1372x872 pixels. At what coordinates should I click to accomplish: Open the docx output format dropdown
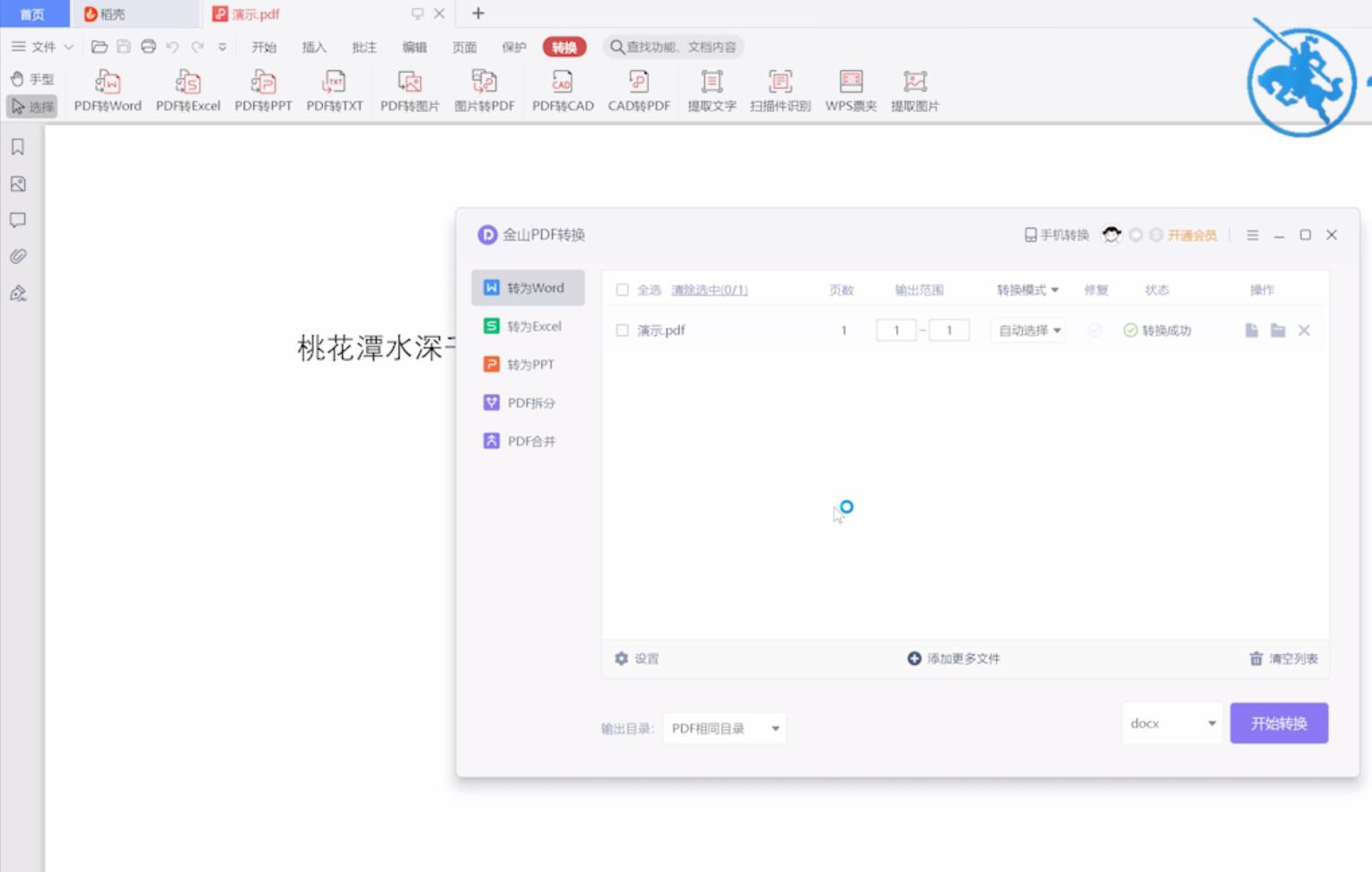tap(1172, 723)
